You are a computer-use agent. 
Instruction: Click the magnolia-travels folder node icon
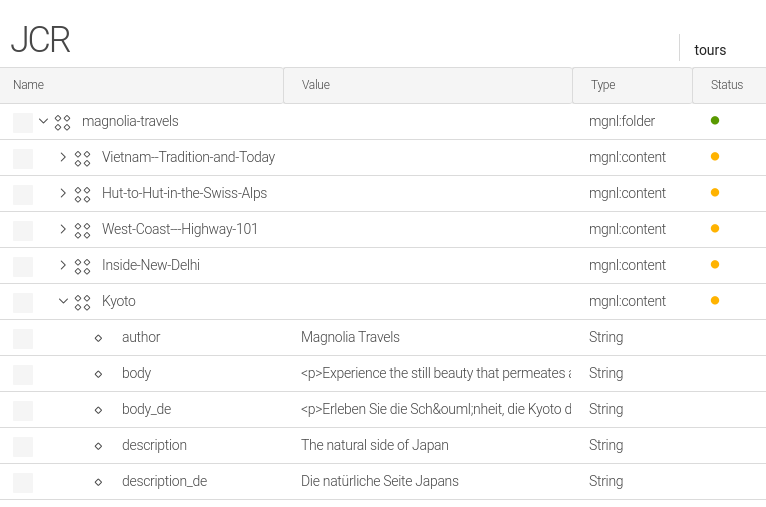pyautogui.click(x=63, y=123)
